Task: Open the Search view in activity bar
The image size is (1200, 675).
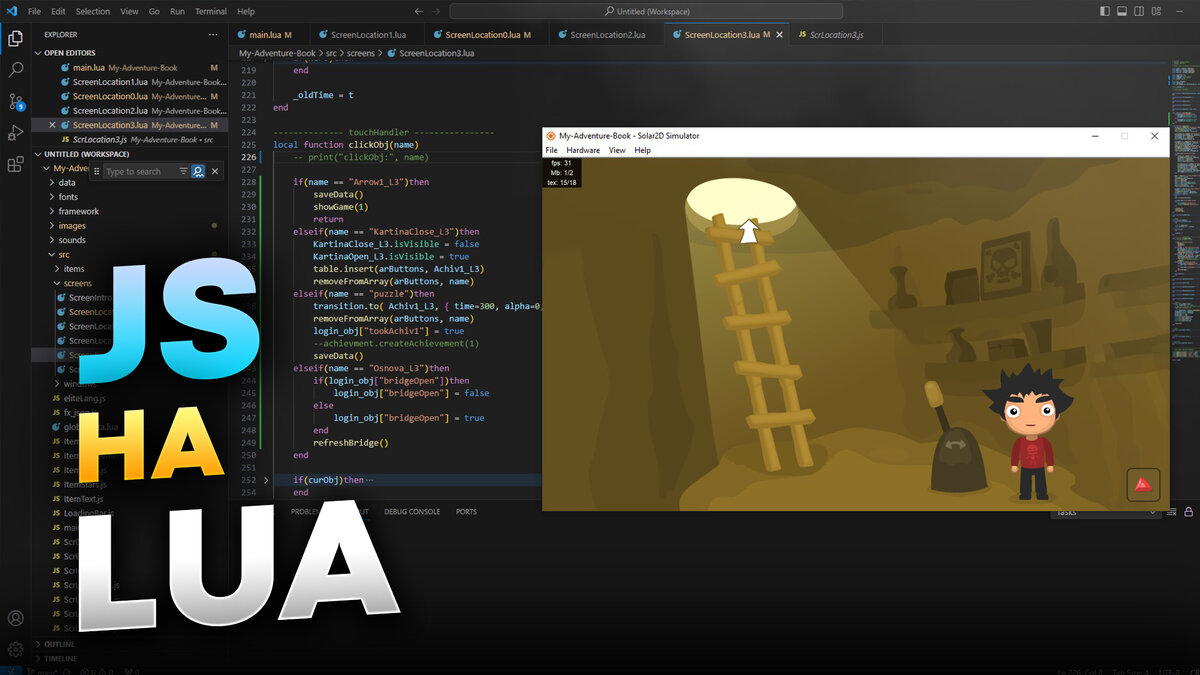Action: 16,70
